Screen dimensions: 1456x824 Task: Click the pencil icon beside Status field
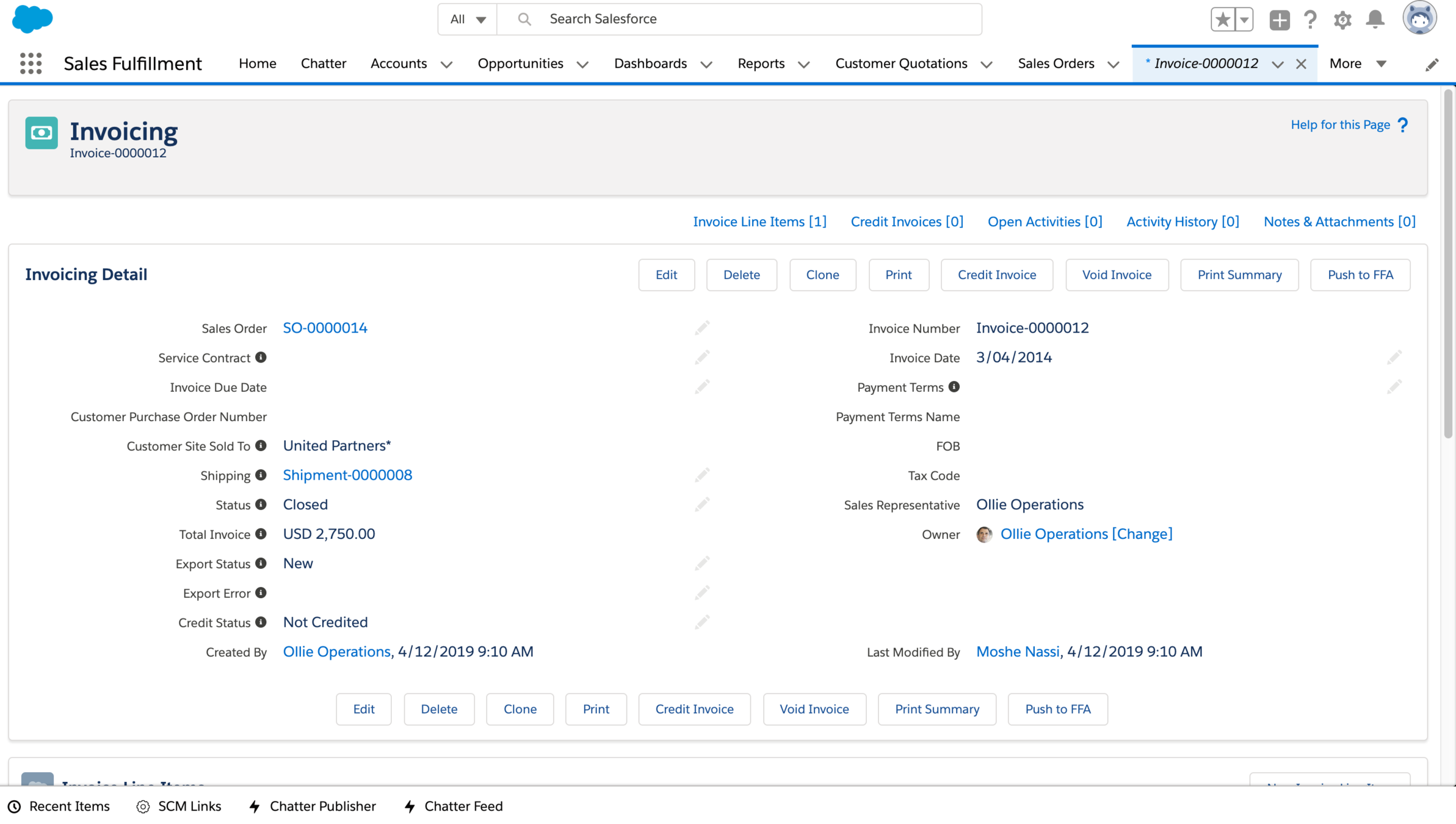(x=702, y=504)
